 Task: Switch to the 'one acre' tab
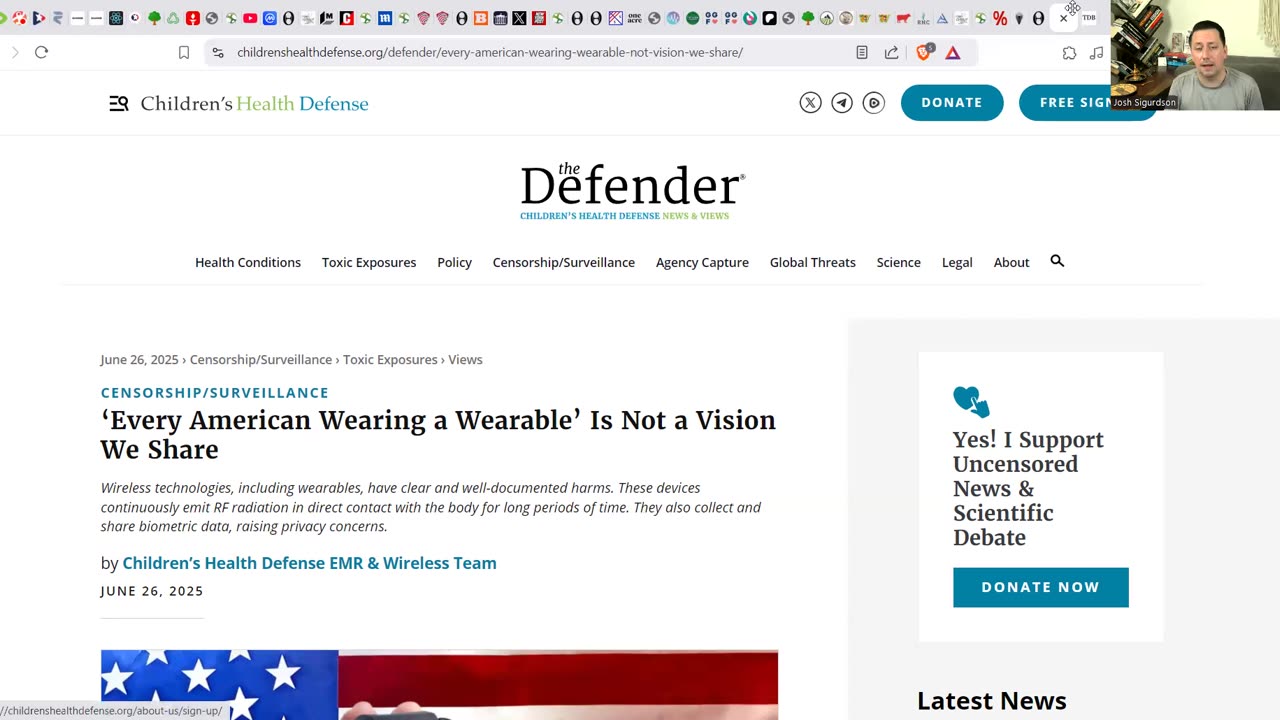coord(634,18)
